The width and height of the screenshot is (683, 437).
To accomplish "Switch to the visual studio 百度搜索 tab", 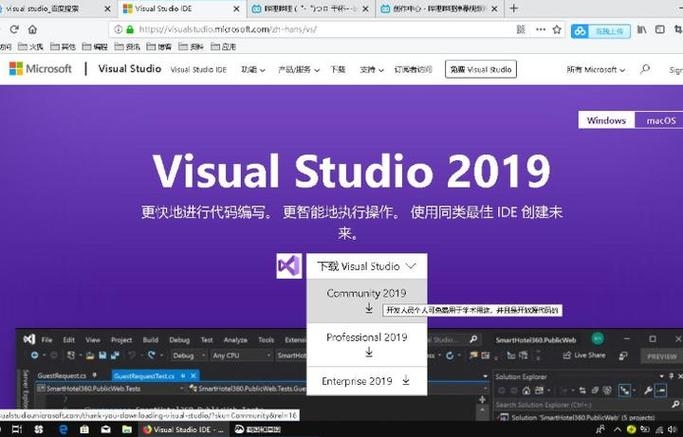I will (x=52, y=9).
